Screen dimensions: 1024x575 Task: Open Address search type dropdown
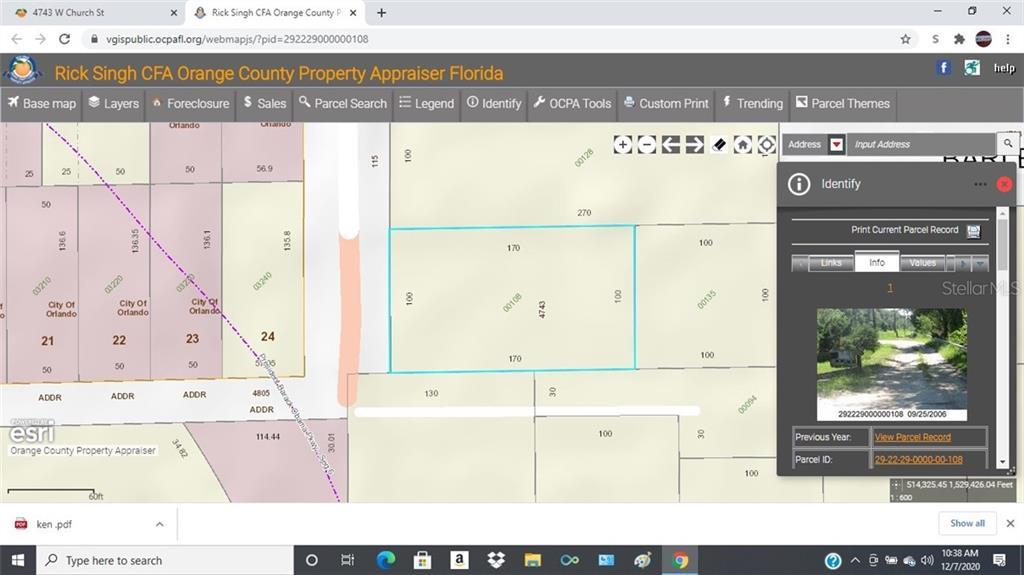pyautogui.click(x=837, y=144)
